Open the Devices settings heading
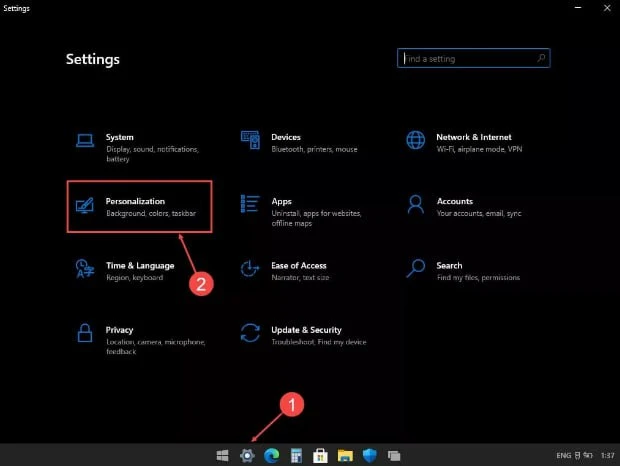The image size is (620, 466). [286, 137]
